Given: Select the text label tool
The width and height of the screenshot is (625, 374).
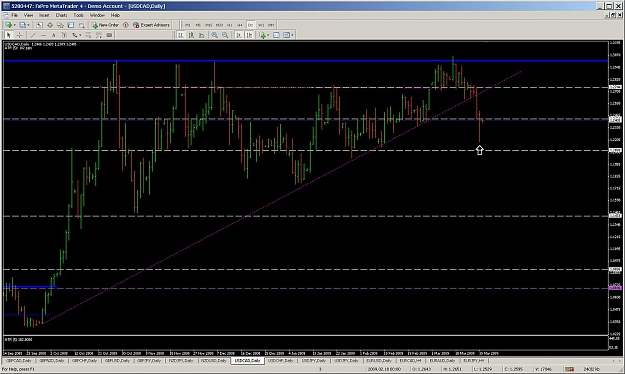Looking at the screenshot, I should point(64,35).
